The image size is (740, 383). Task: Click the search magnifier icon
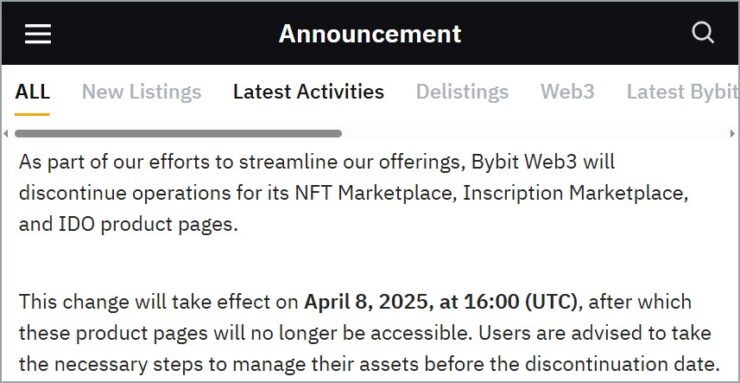tap(703, 33)
